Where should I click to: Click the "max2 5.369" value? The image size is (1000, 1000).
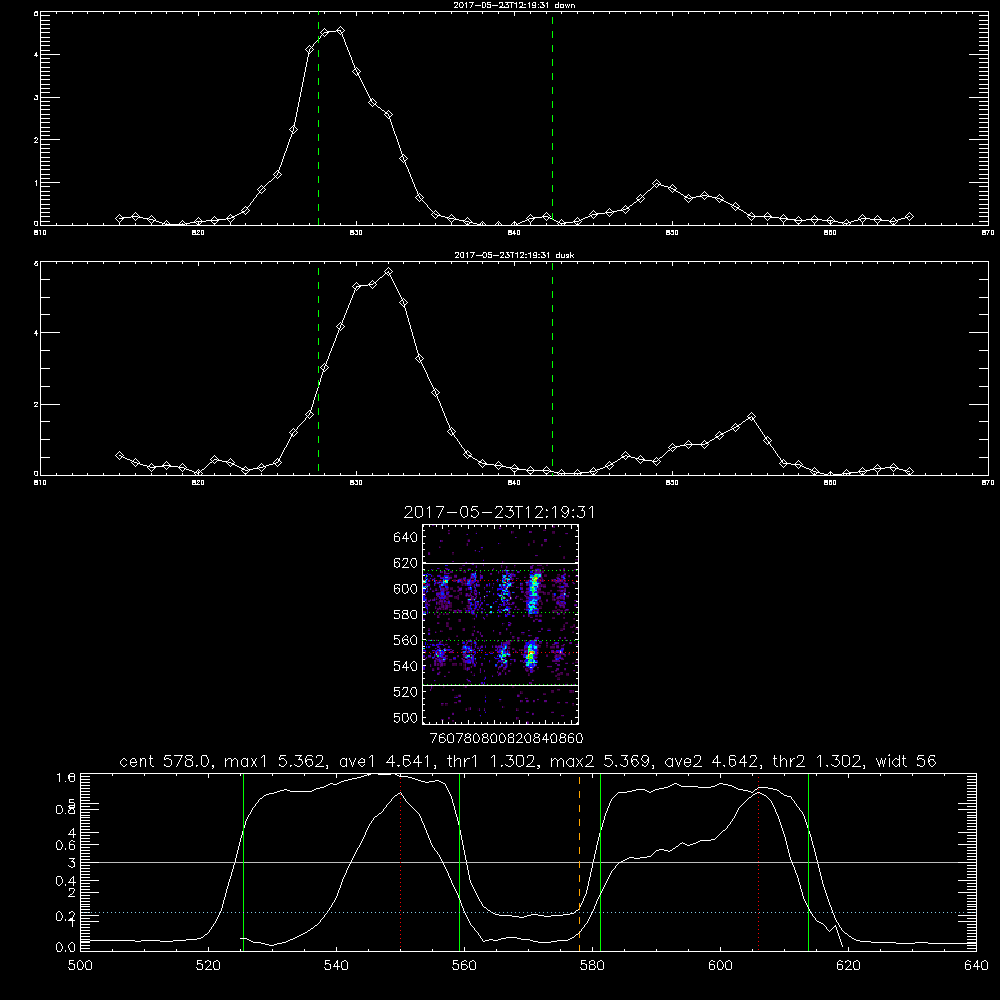tap(601, 761)
